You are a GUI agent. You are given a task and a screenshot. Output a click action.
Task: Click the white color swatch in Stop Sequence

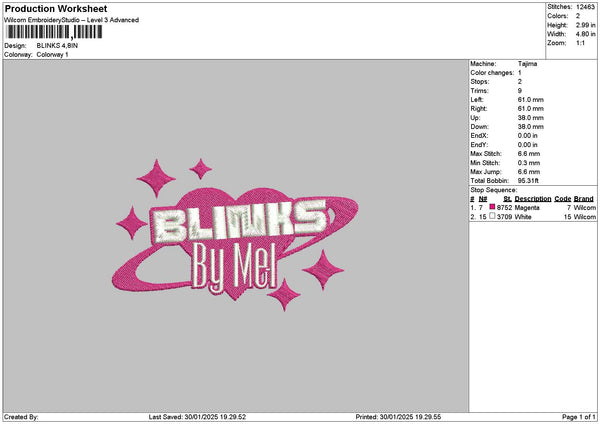492,216
